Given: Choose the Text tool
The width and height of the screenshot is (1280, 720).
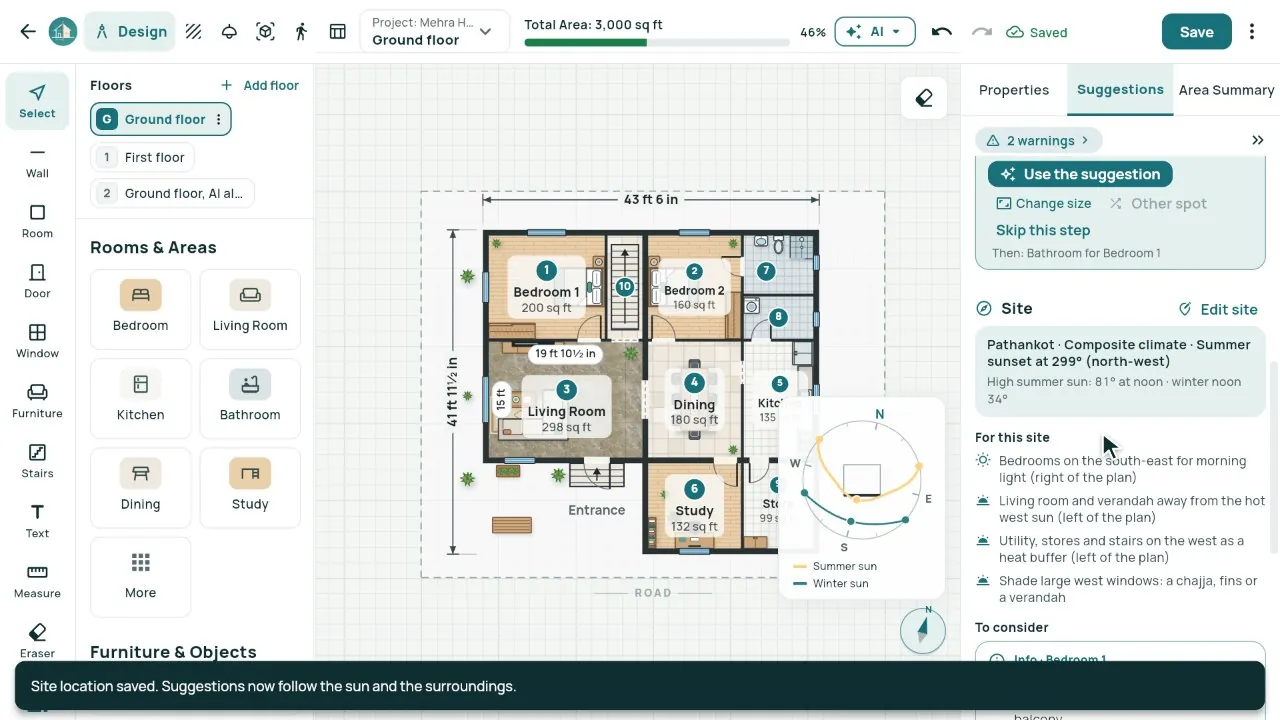Looking at the screenshot, I should click(37, 520).
